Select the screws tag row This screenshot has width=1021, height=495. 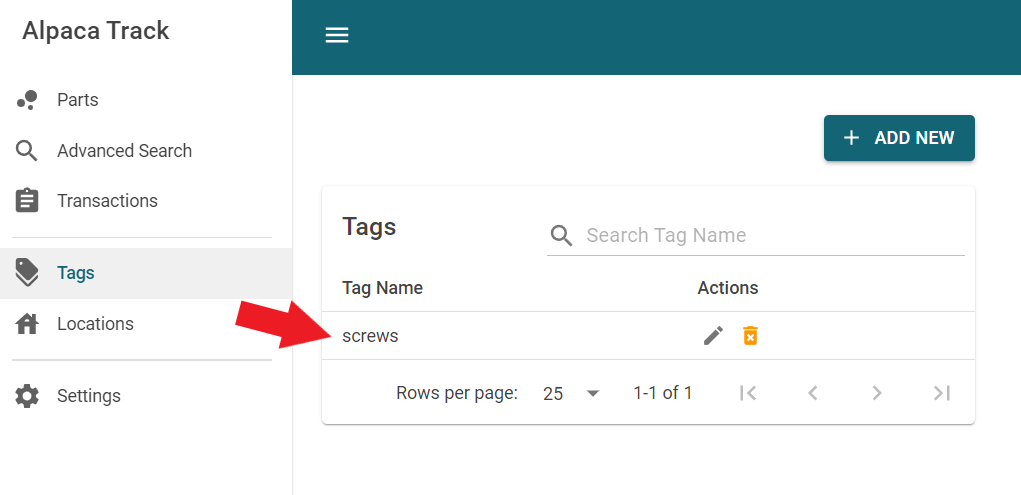(371, 336)
